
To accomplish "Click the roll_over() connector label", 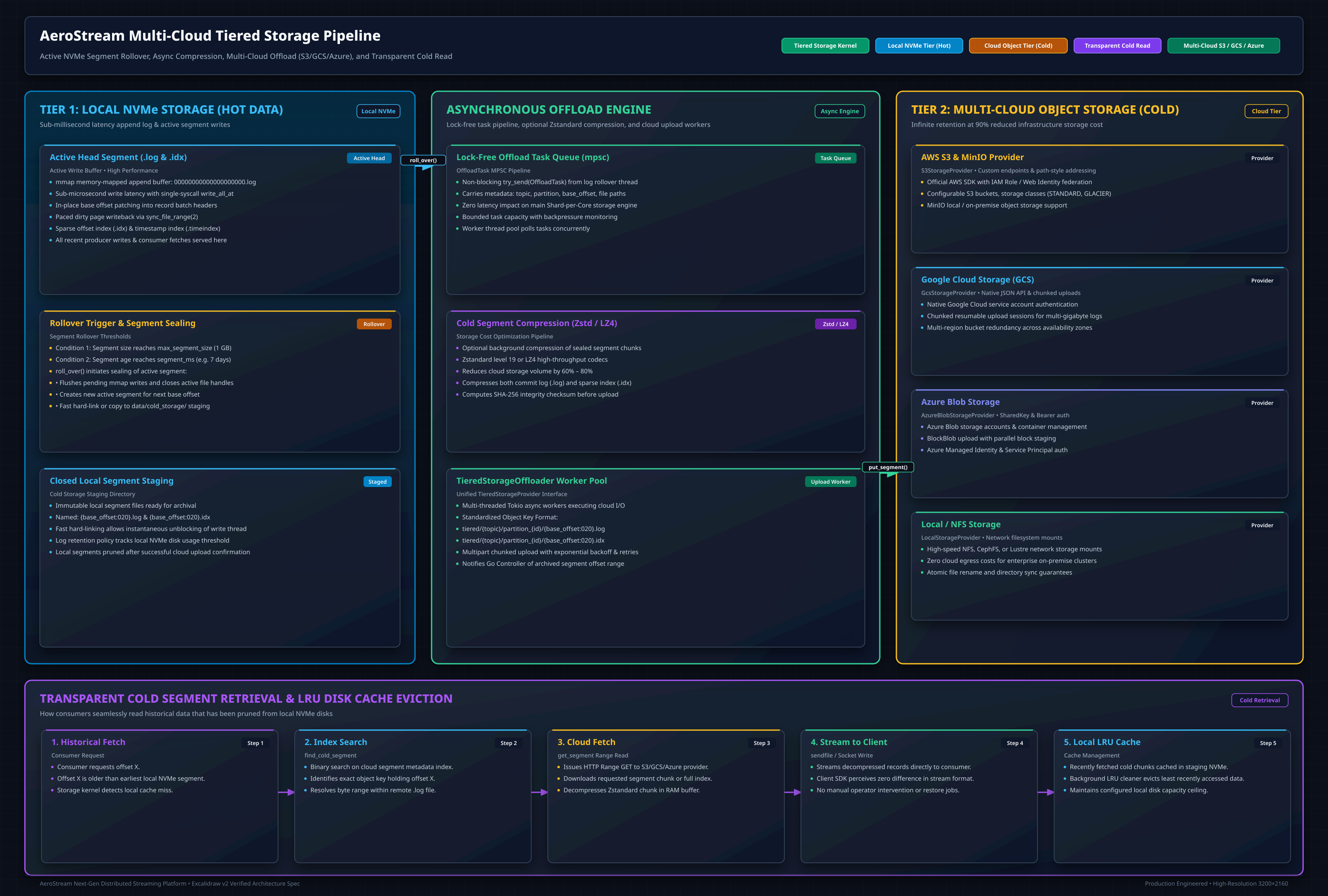I will coord(423,161).
